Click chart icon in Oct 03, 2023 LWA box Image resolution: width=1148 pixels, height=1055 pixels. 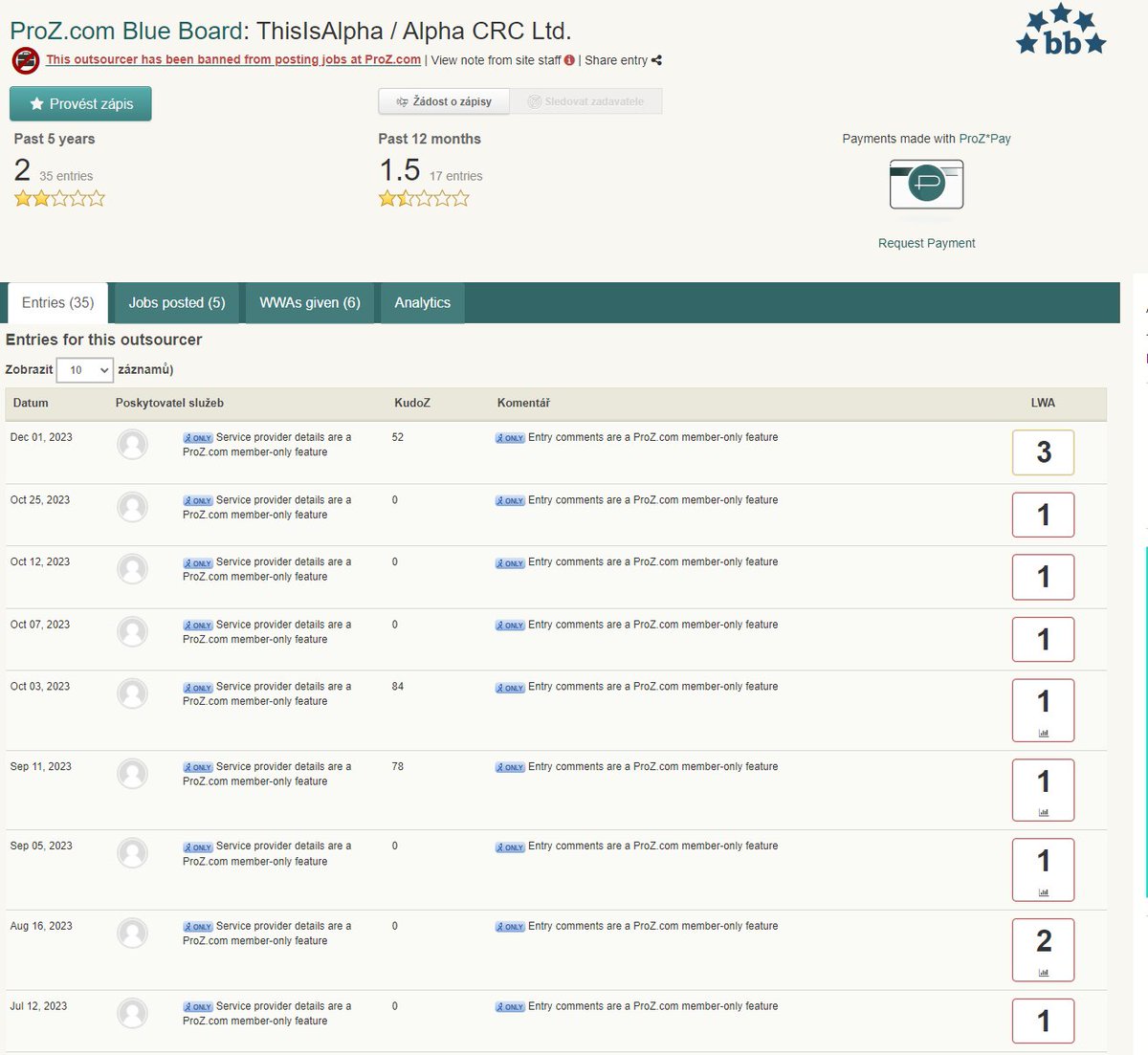pyautogui.click(x=1044, y=733)
